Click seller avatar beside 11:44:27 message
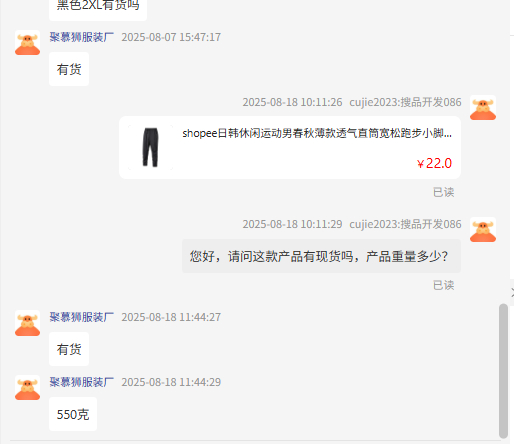 (x=27, y=323)
